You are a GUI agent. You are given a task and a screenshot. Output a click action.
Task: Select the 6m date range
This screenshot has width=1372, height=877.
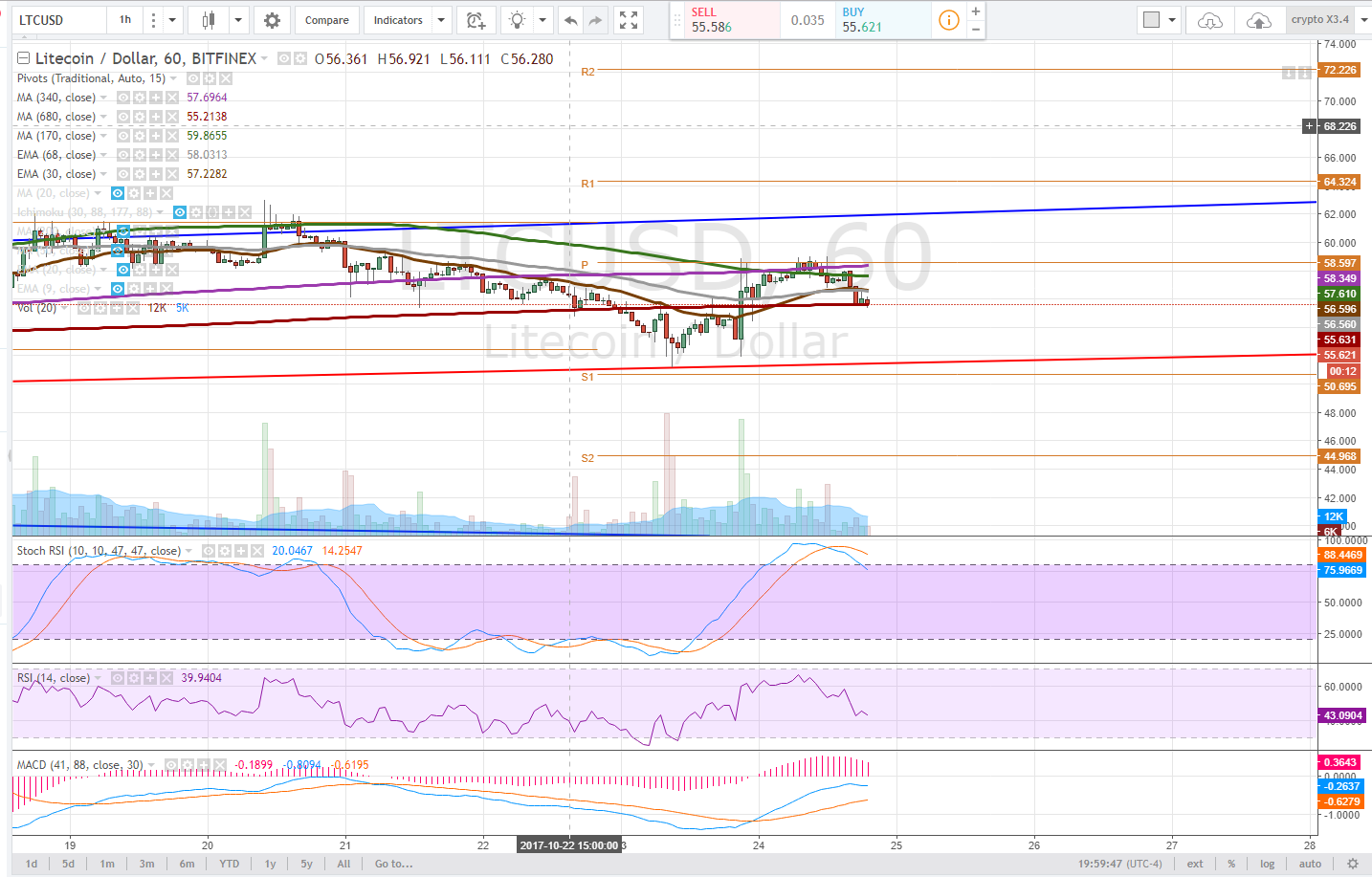tap(188, 864)
